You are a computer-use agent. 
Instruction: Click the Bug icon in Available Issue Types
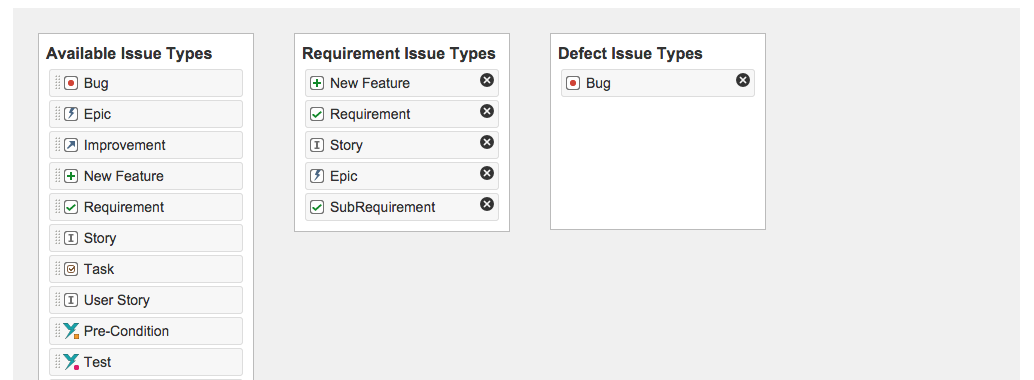point(71,83)
